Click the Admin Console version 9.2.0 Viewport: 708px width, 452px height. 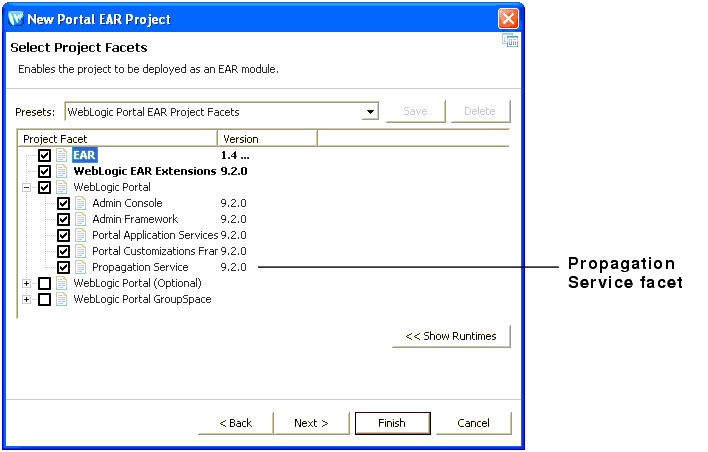(233, 203)
